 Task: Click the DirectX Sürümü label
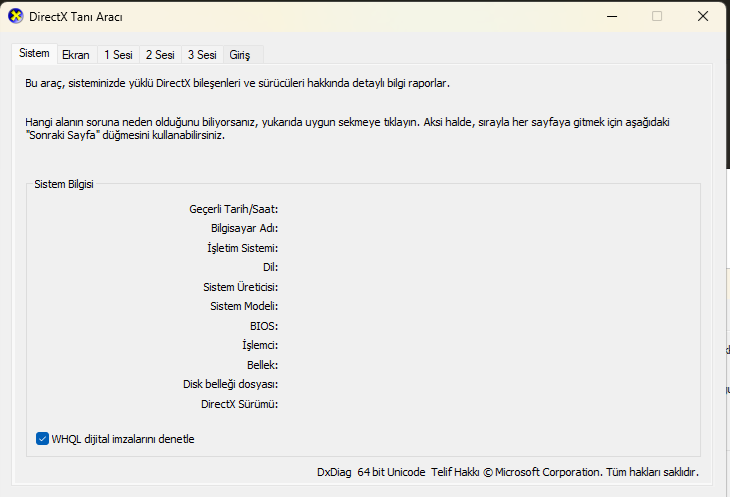pos(239,404)
